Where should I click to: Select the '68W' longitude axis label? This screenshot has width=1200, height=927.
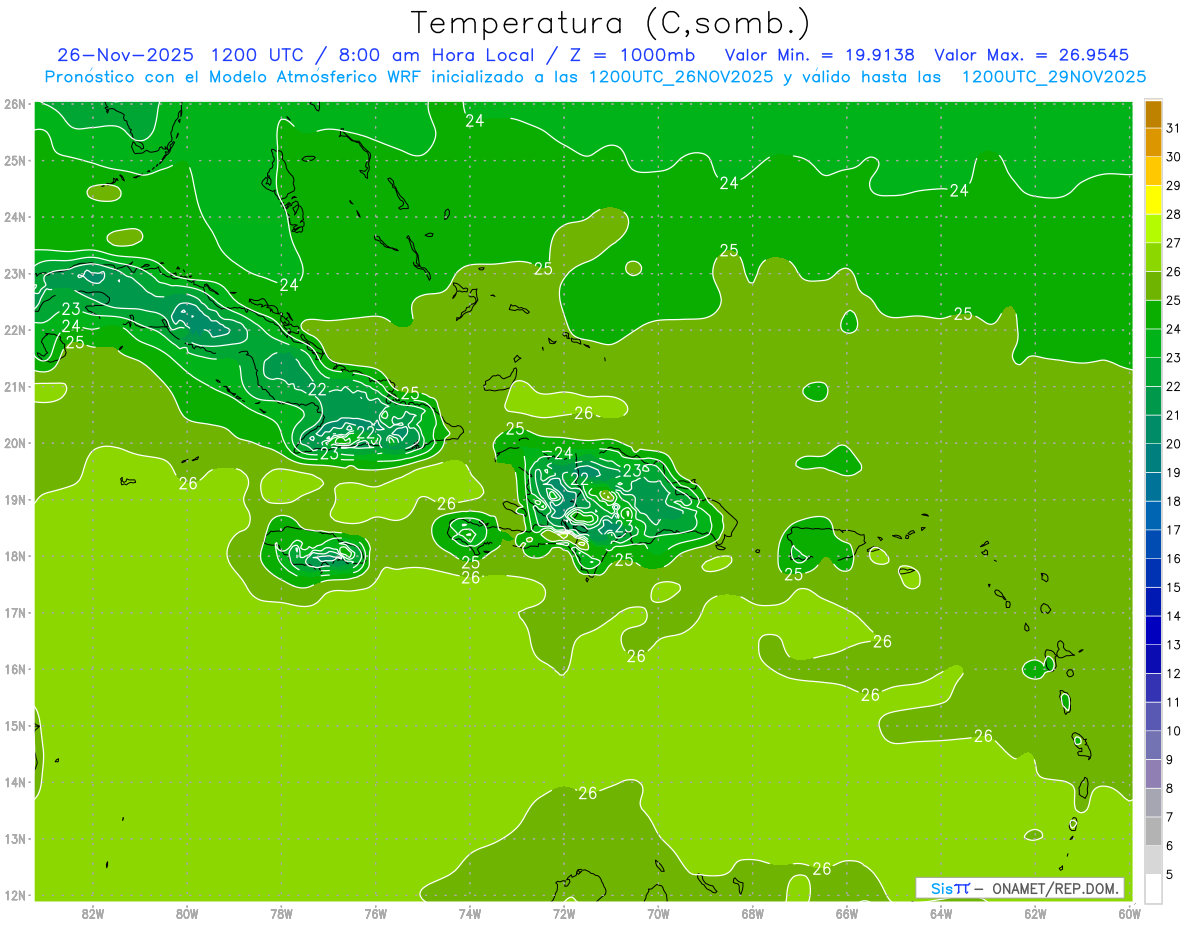coord(752,913)
